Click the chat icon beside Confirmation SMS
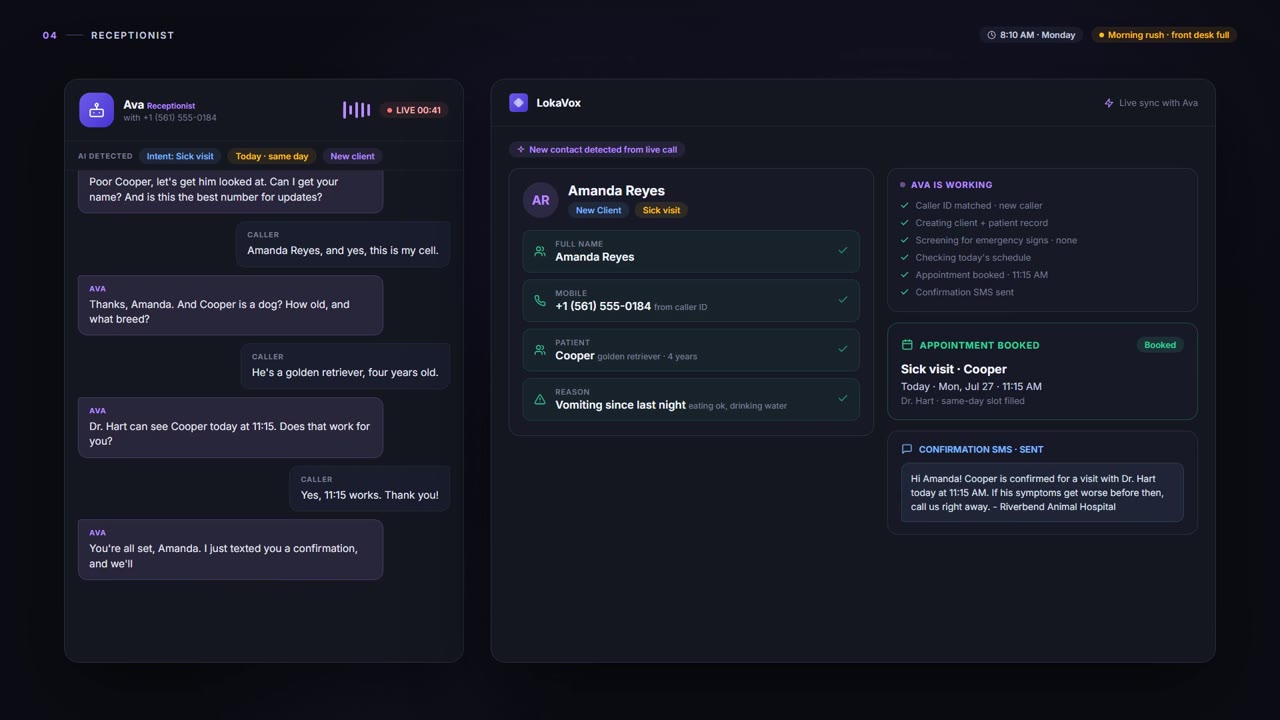 click(x=907, y=449)
